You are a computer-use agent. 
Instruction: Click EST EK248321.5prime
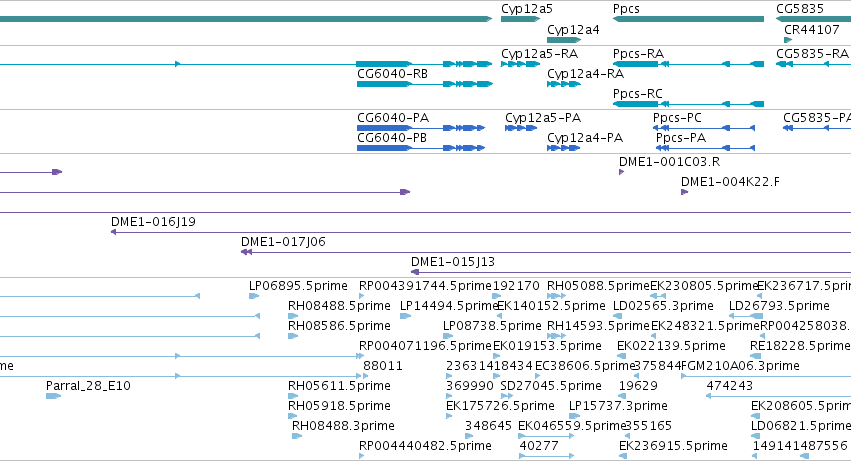click(705, 326)
